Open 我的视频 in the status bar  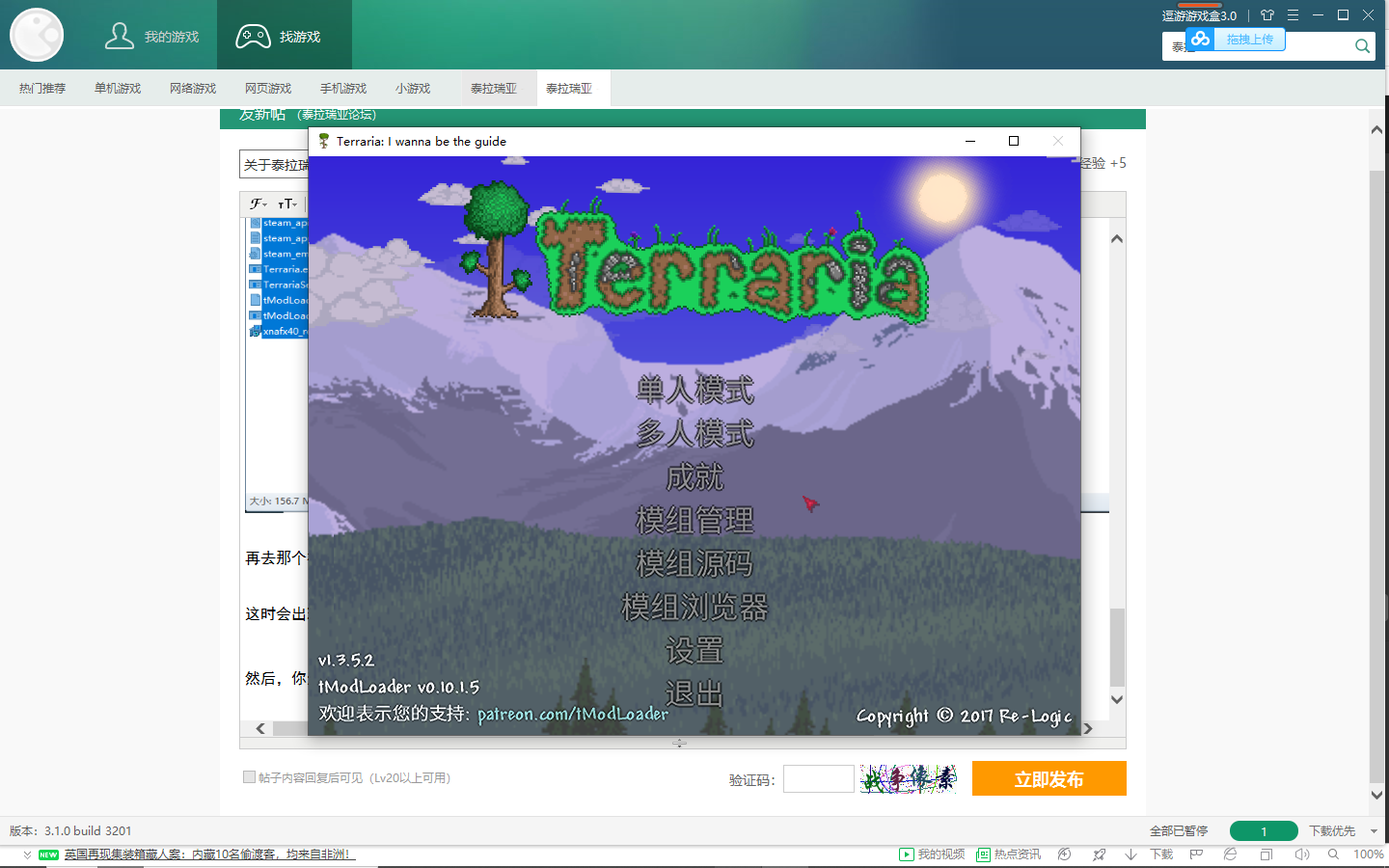click(x=932, y=854)
